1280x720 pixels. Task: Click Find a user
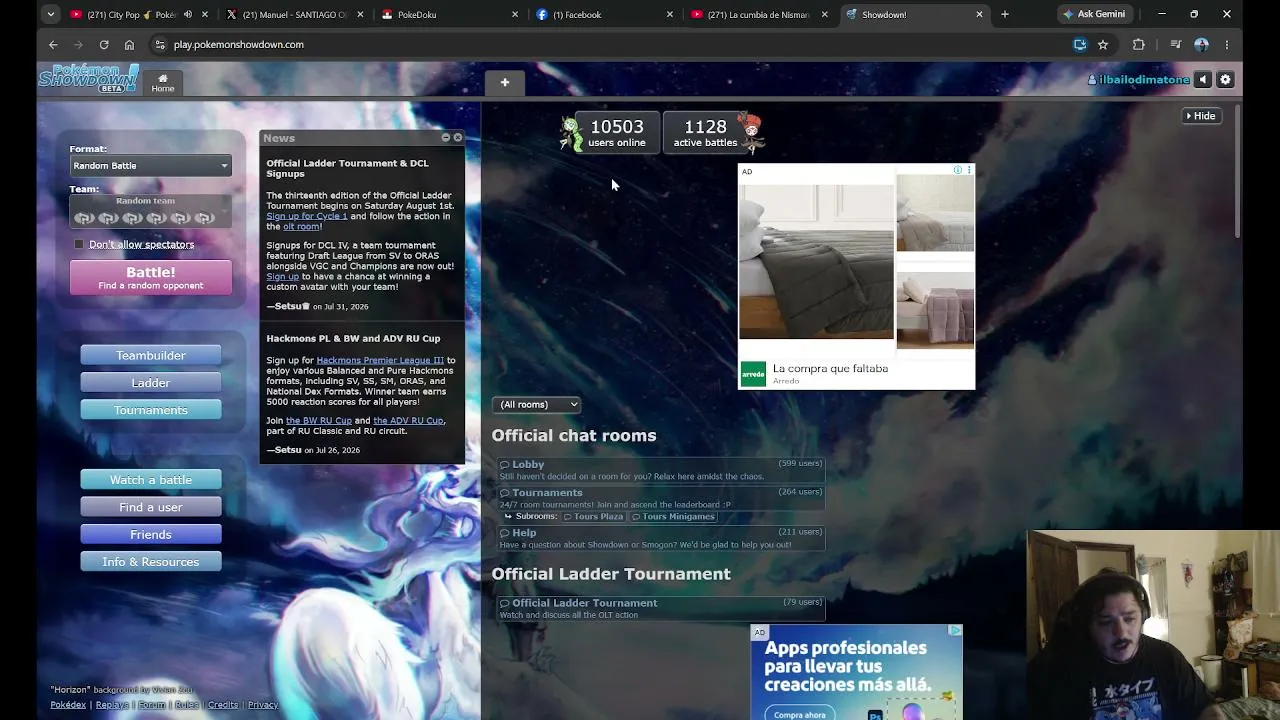click(x=151, y=507)
